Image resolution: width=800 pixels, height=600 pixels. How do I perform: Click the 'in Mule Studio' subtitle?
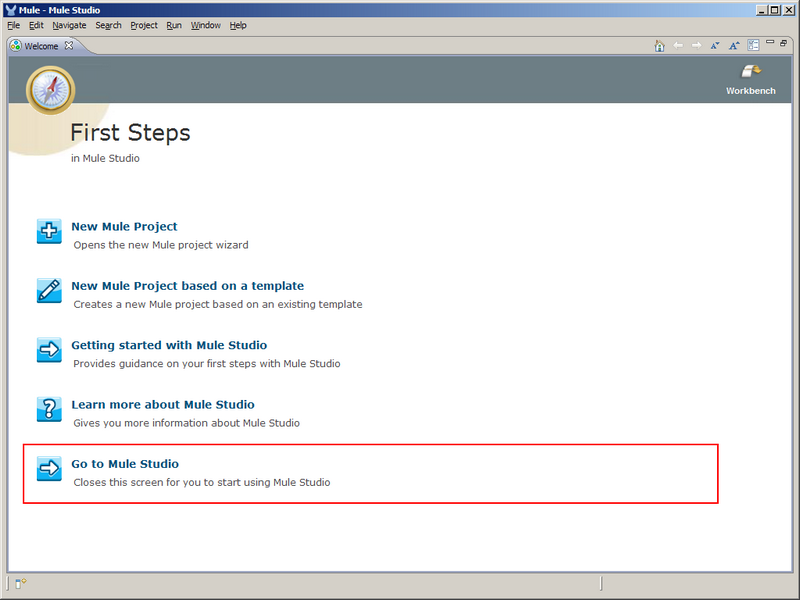(105, 158)
